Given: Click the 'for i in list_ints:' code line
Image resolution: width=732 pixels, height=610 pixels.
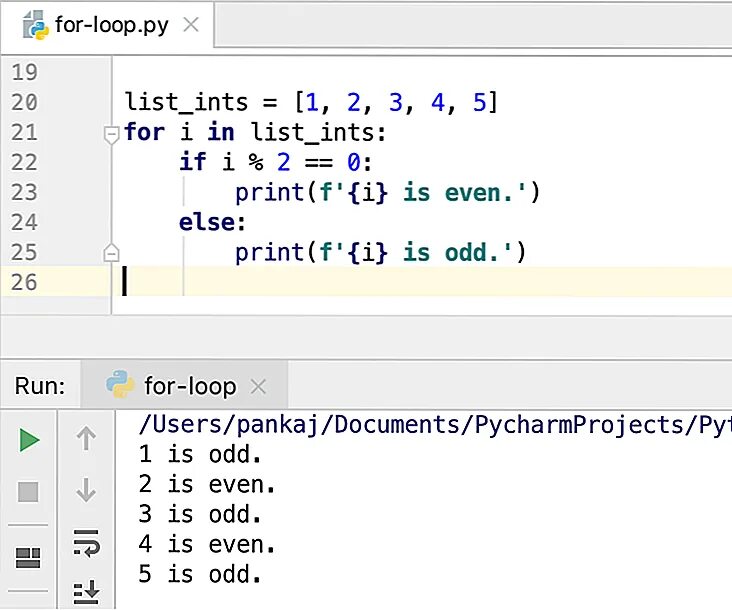Looking at the screenshot, I should 255,133.
